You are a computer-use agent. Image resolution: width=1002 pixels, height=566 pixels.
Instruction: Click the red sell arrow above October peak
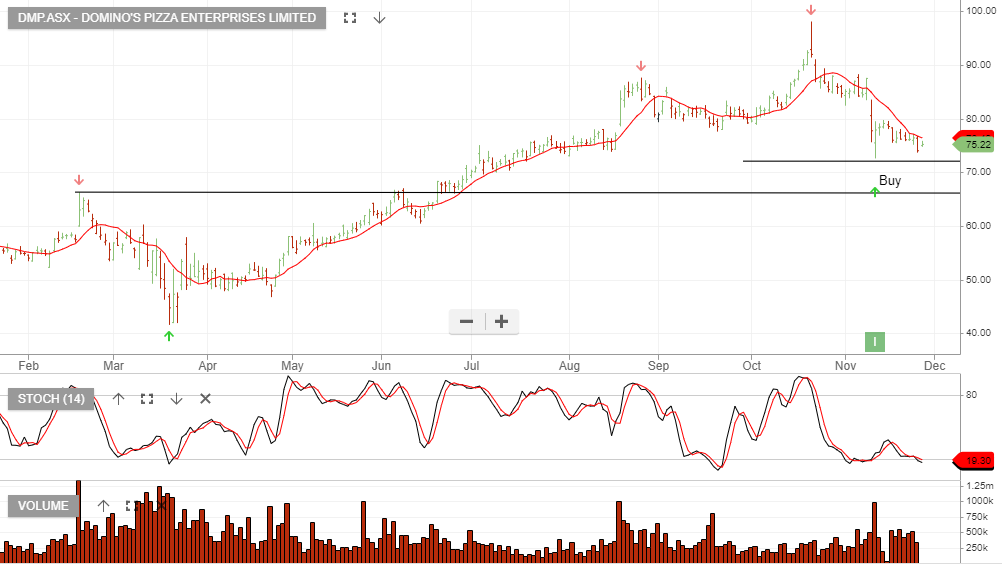(x=811, y=10)
